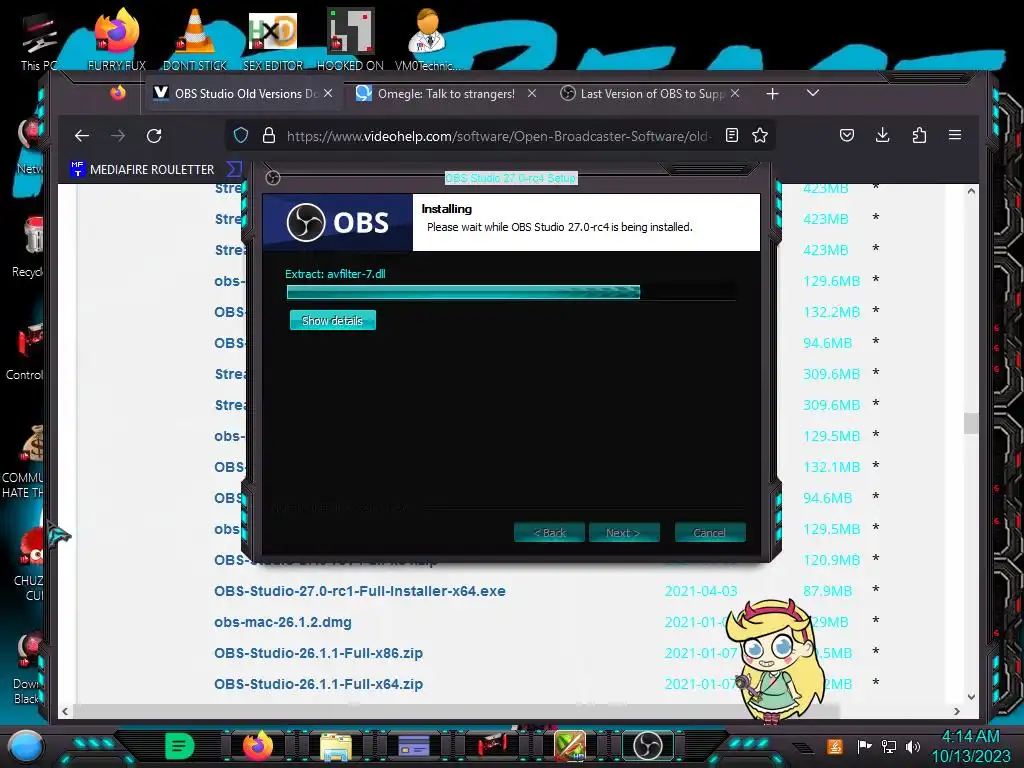
Task: Click the Back button in OBS setup
Action: click(549, 532)
